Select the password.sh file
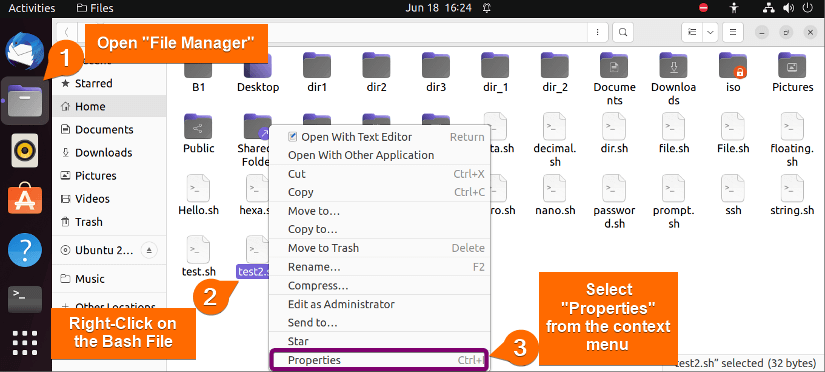Image resolution: width=825 pixels, height=372 pixels. [614, 202]
